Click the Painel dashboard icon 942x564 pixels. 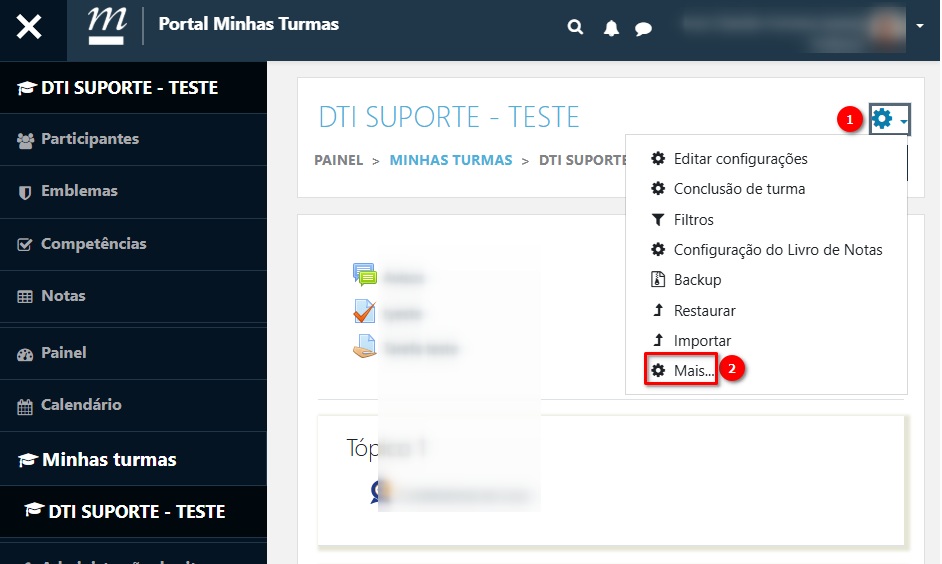click(x=25, y=354)
